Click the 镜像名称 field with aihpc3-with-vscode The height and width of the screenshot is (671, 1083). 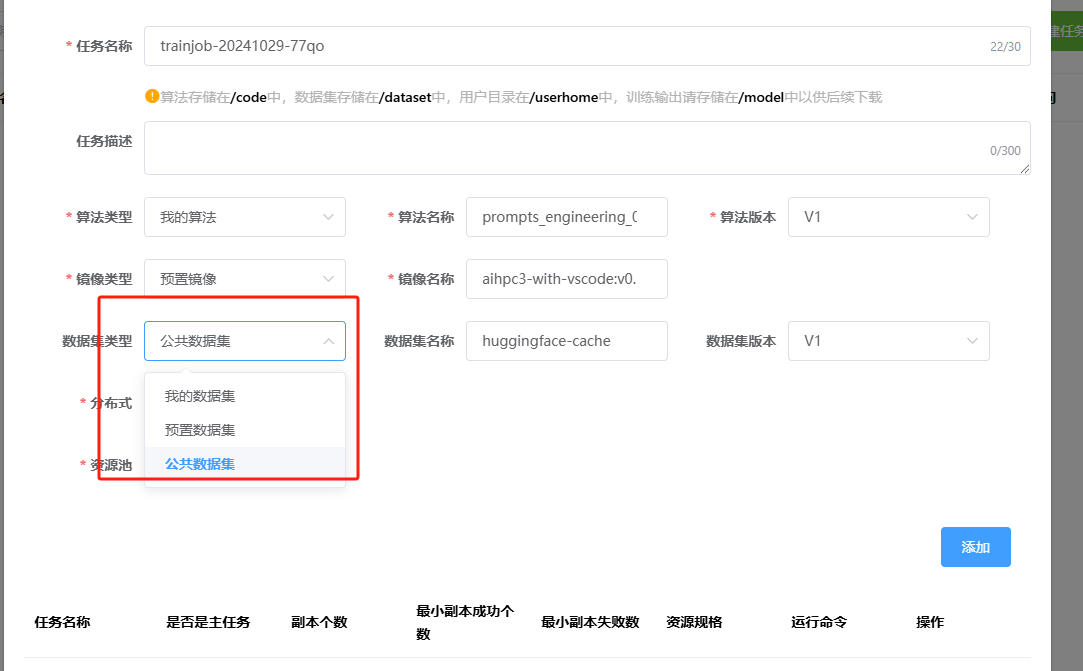[x=566, y=279]
